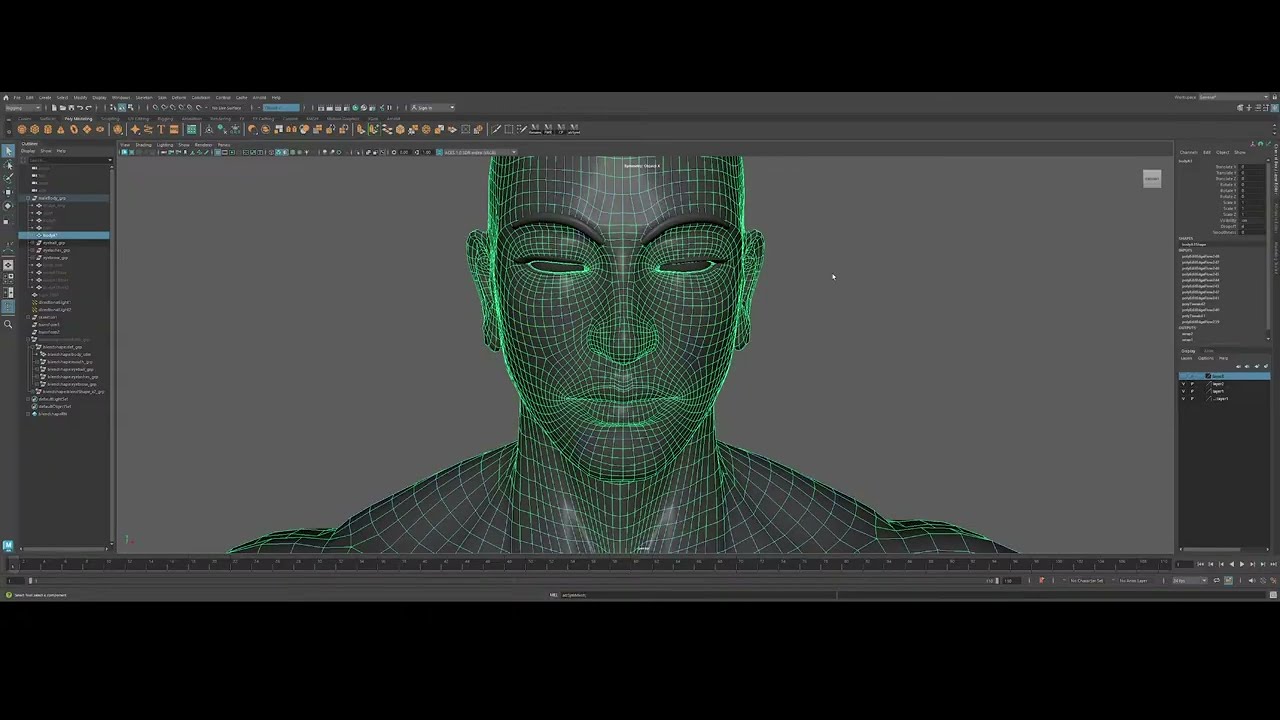Image resolution: width=1280 pixels, height=720 pixels.
Task: Go to the start of playback range
Action: coord(1200,564)
